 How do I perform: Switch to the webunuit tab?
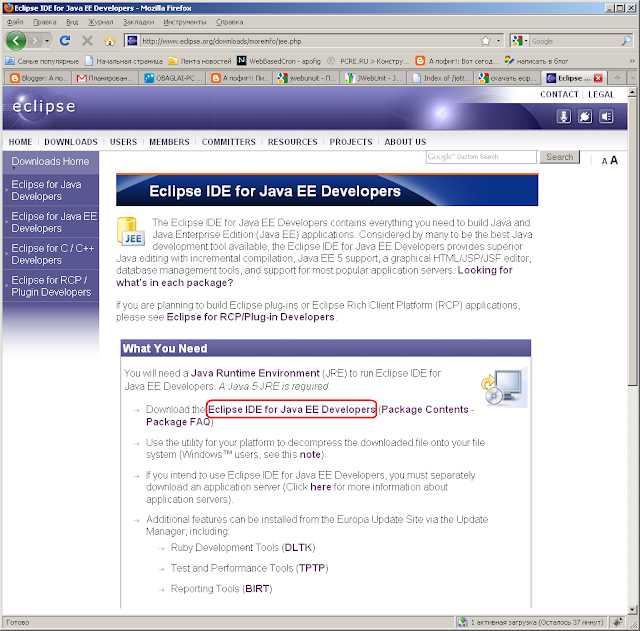(x=305, y=78)
